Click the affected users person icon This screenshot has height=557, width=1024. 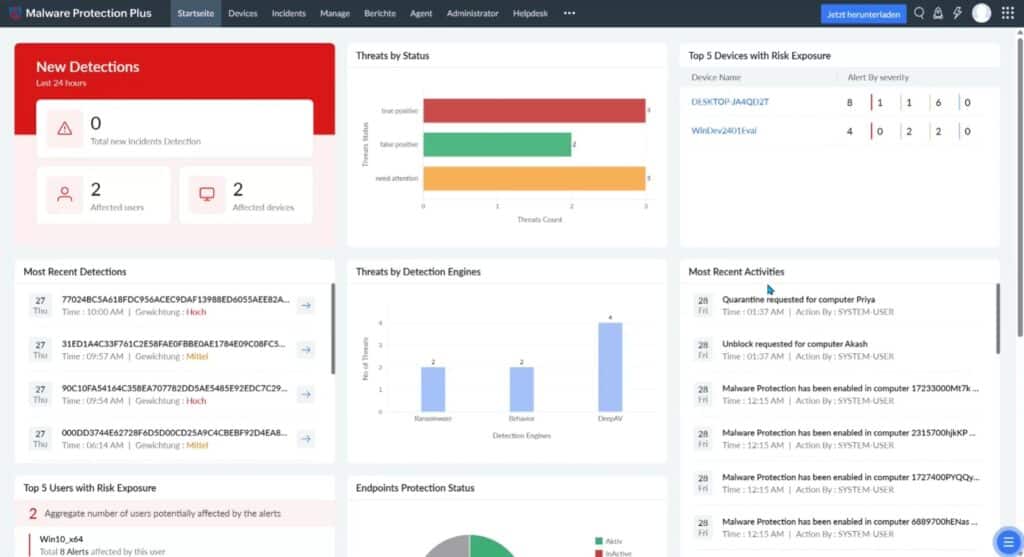(x=64, y=194)
